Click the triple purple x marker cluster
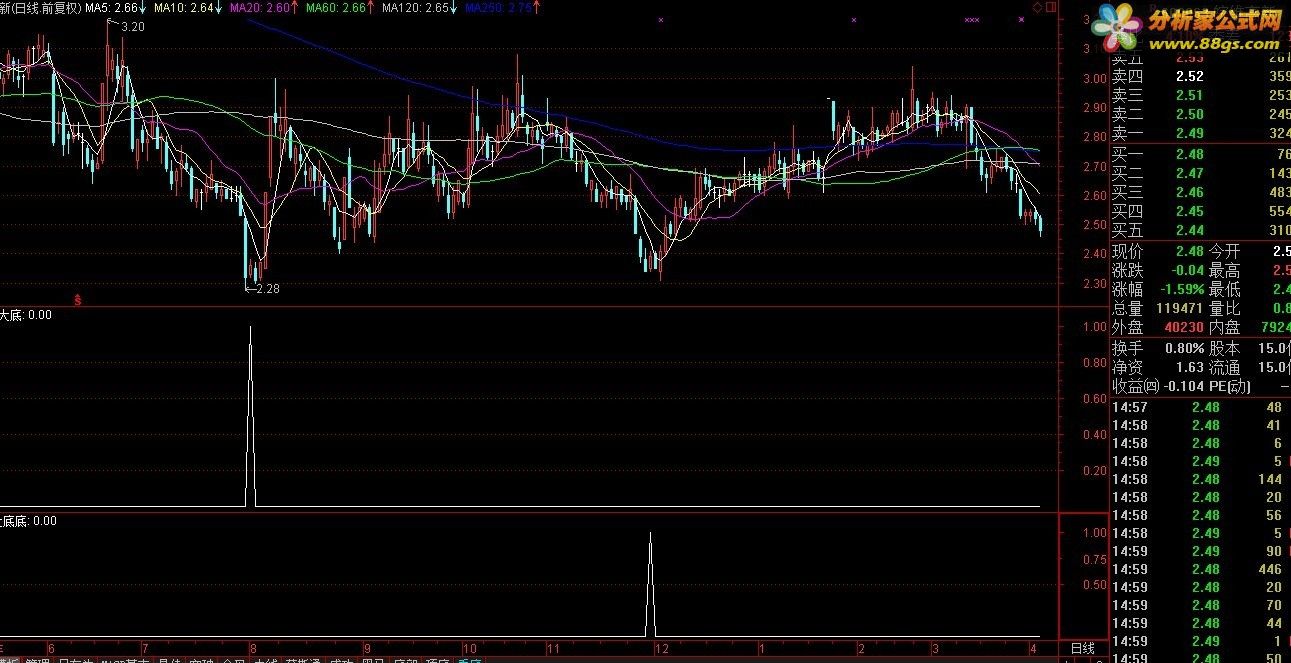This screenshot has height=663, width=1291. [x=971, y=19]
